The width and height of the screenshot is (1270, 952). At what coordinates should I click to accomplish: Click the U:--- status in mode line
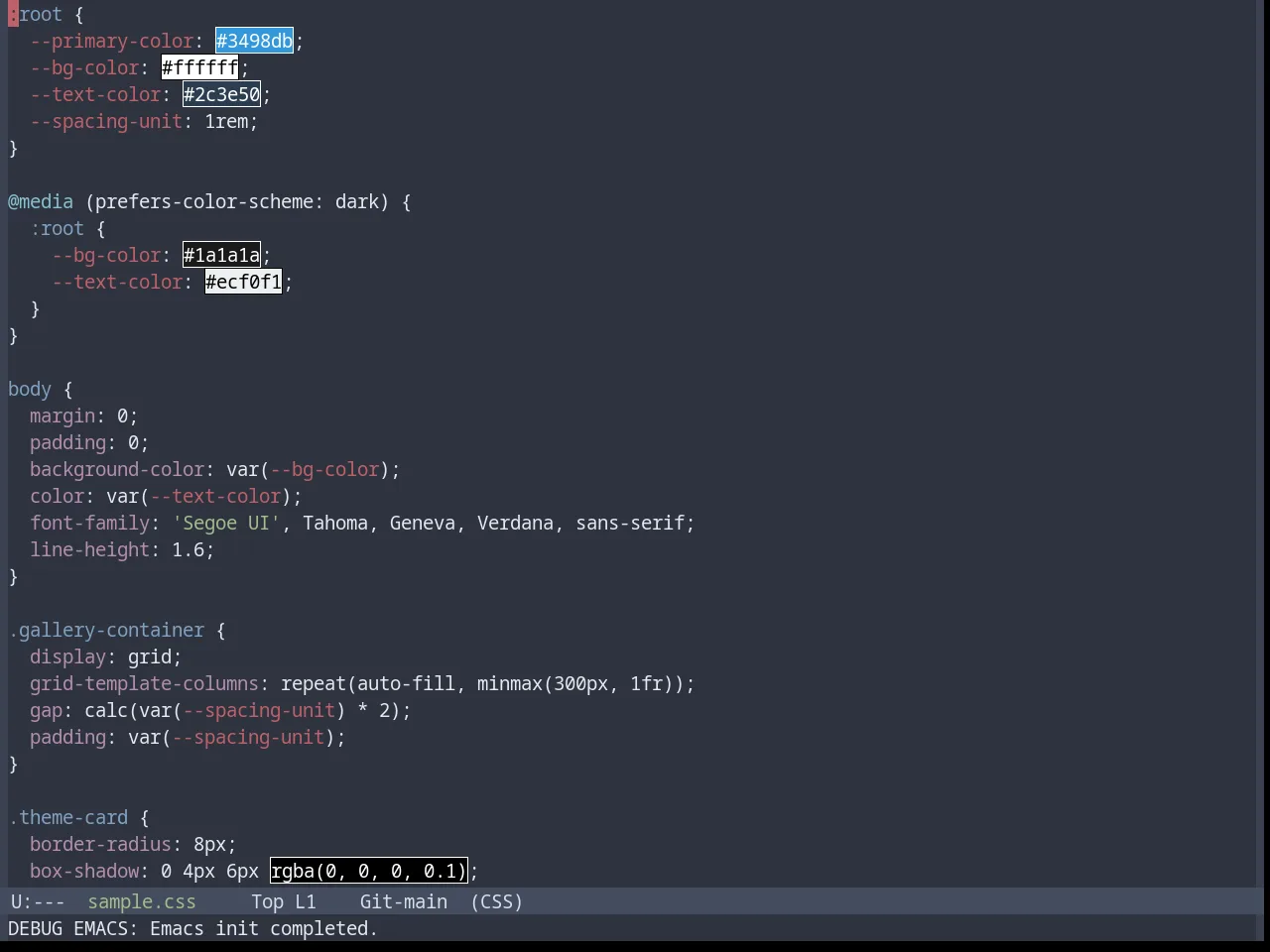click(x=38, y=901)
